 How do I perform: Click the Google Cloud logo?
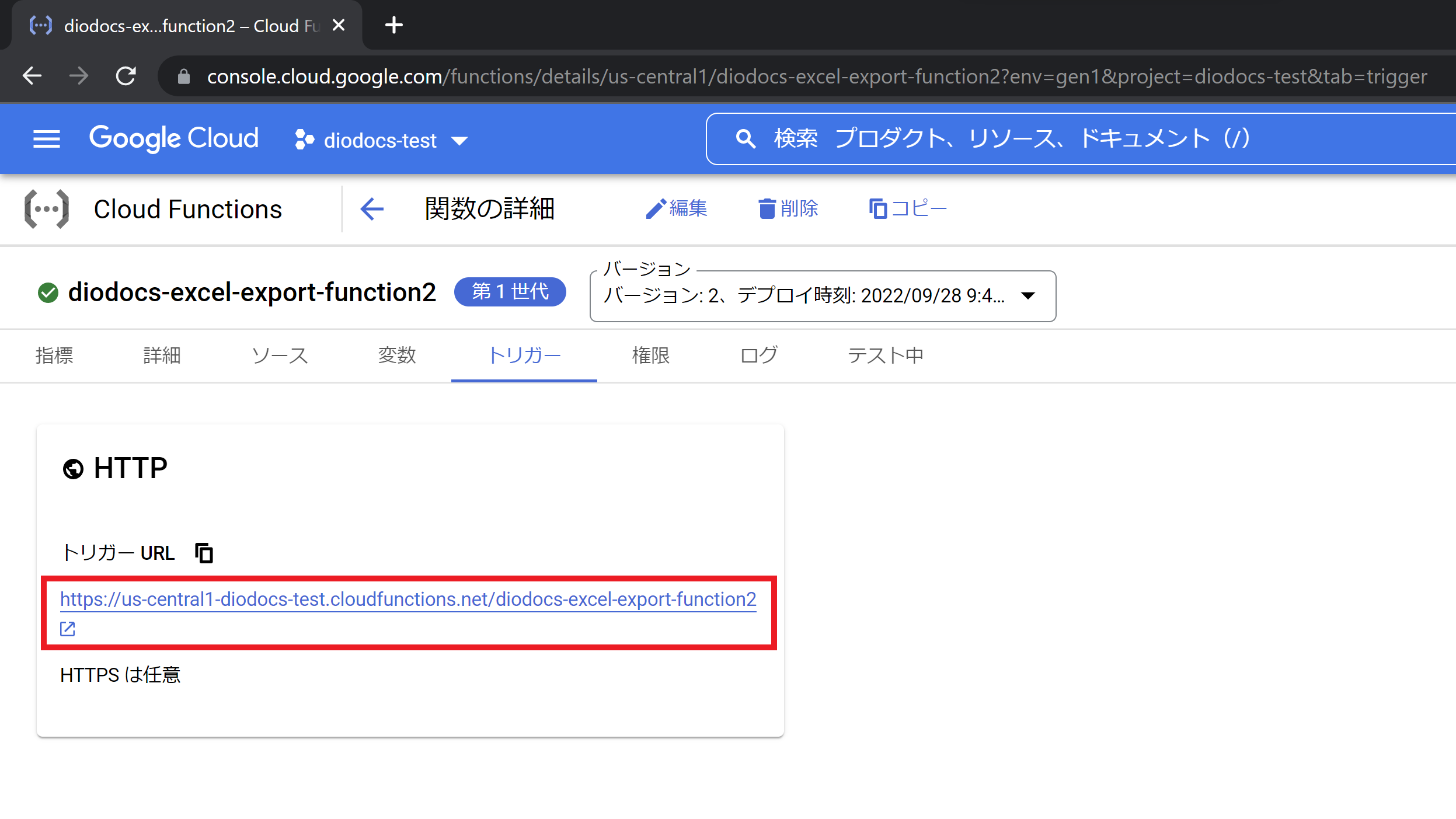173,139
